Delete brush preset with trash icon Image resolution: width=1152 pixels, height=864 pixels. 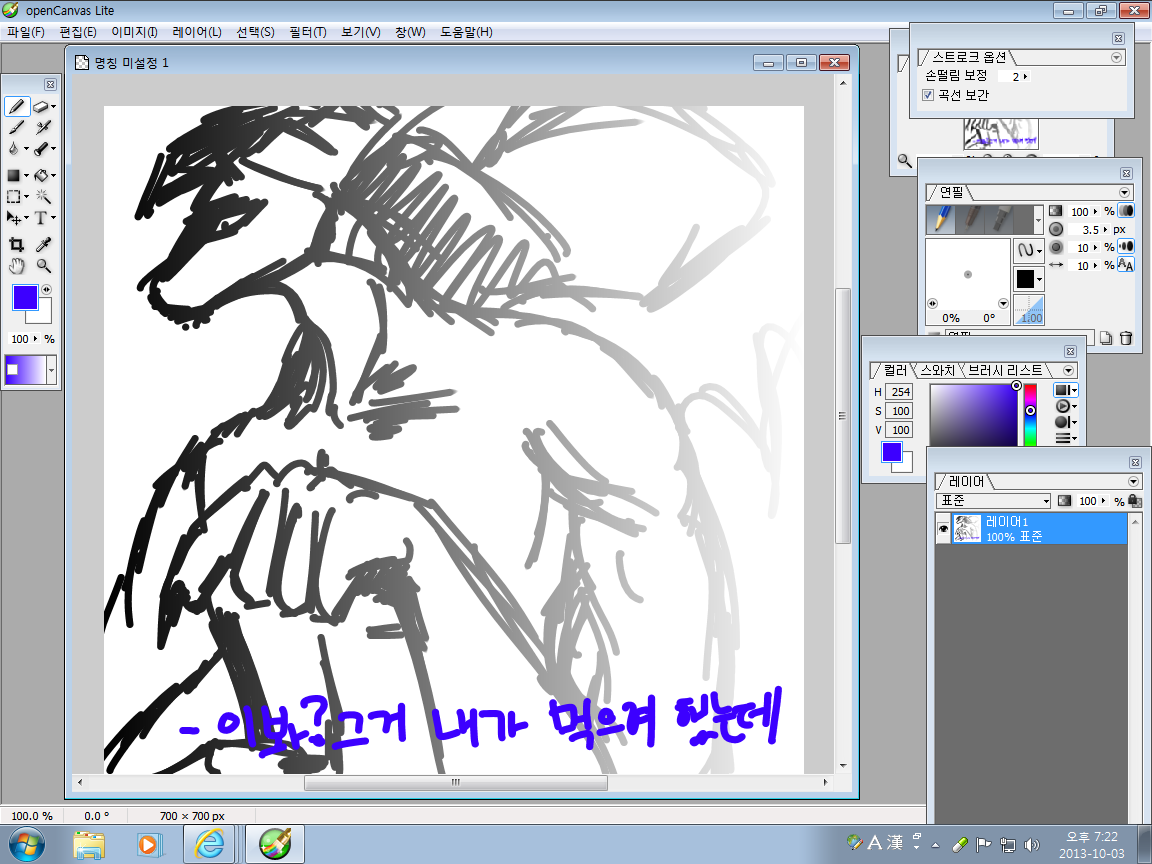click(1125, 338)
